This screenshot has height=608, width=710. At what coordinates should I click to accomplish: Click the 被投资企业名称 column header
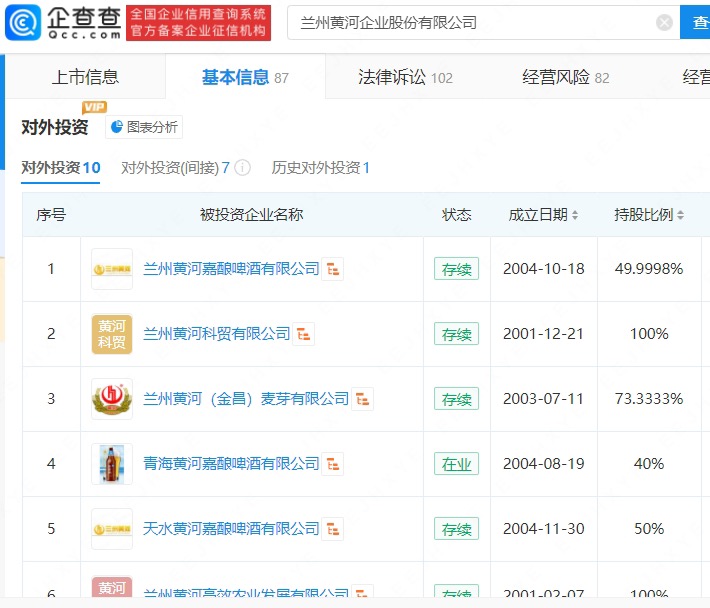252,215
